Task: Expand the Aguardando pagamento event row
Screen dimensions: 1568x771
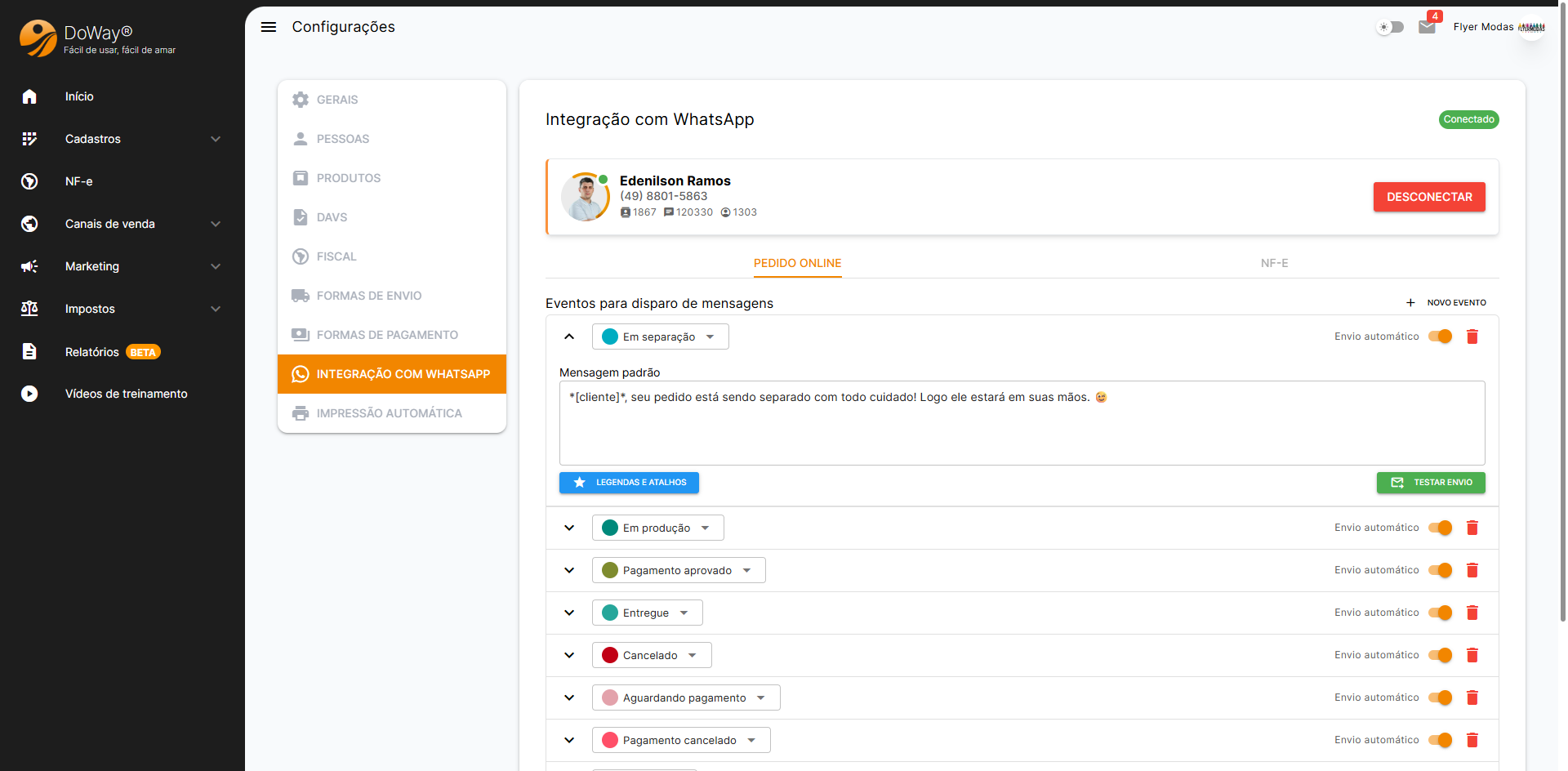Action: (x=569, y=697)
